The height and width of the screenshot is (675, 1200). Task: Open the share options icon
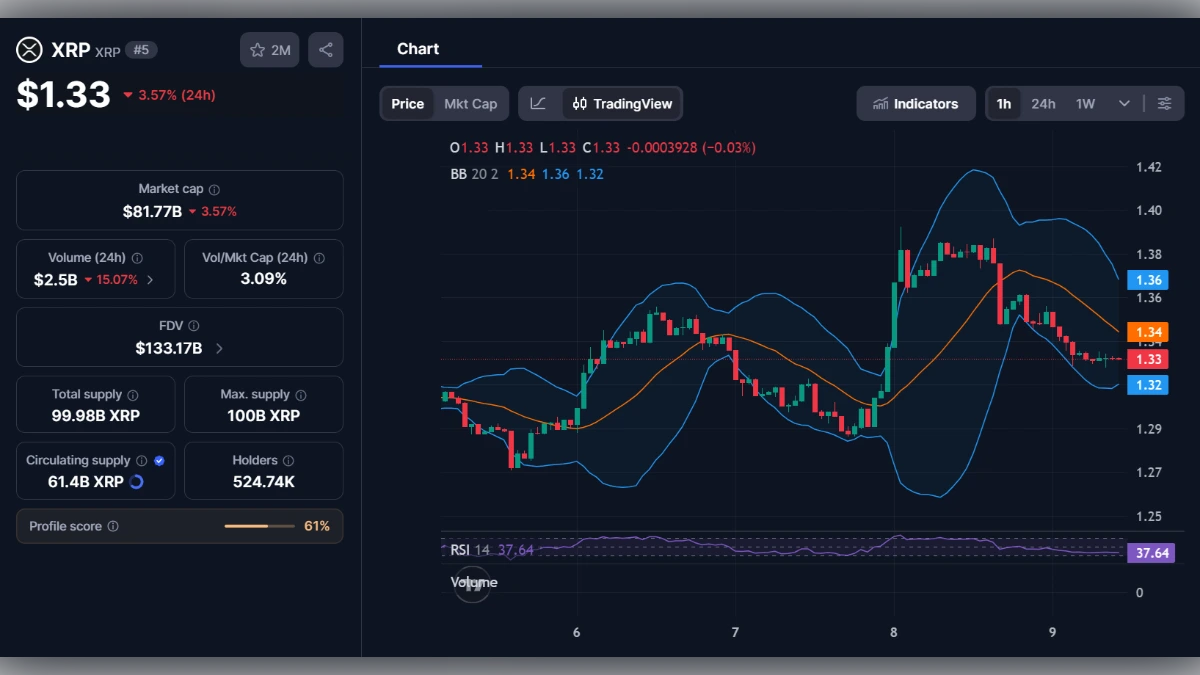click(x=326, y=49)
